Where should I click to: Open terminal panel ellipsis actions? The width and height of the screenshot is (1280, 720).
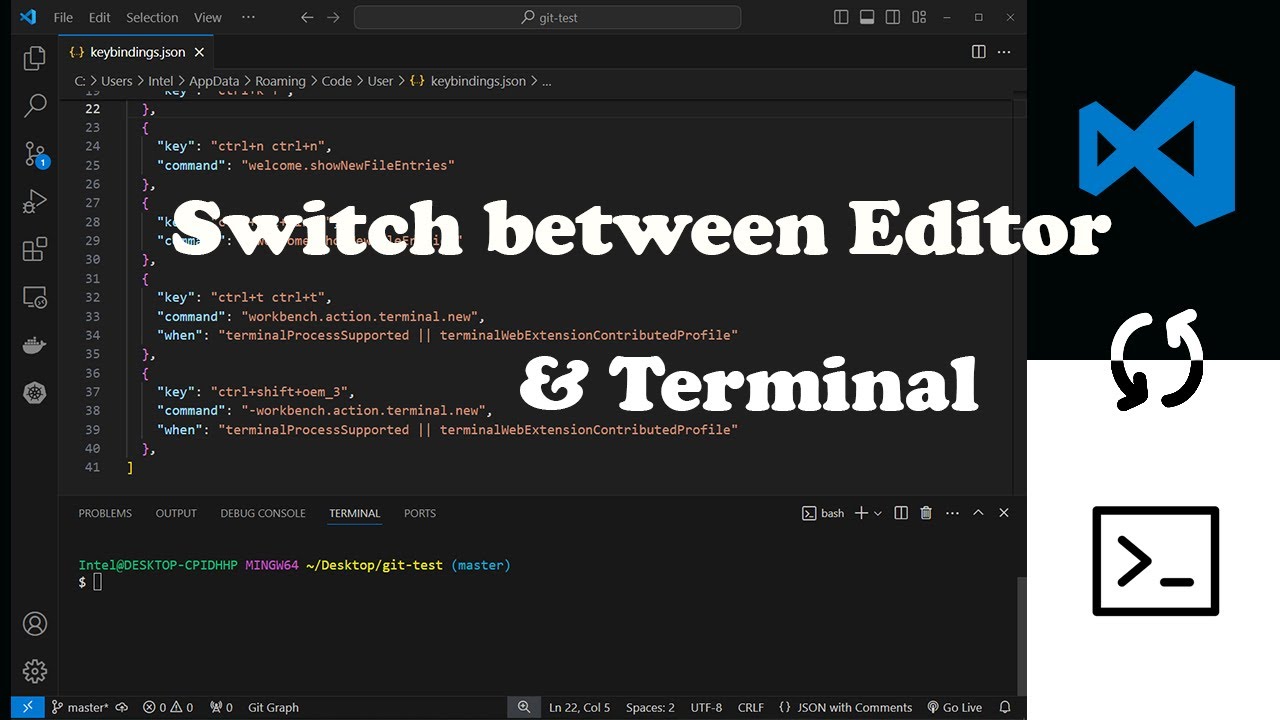(951, 513)
